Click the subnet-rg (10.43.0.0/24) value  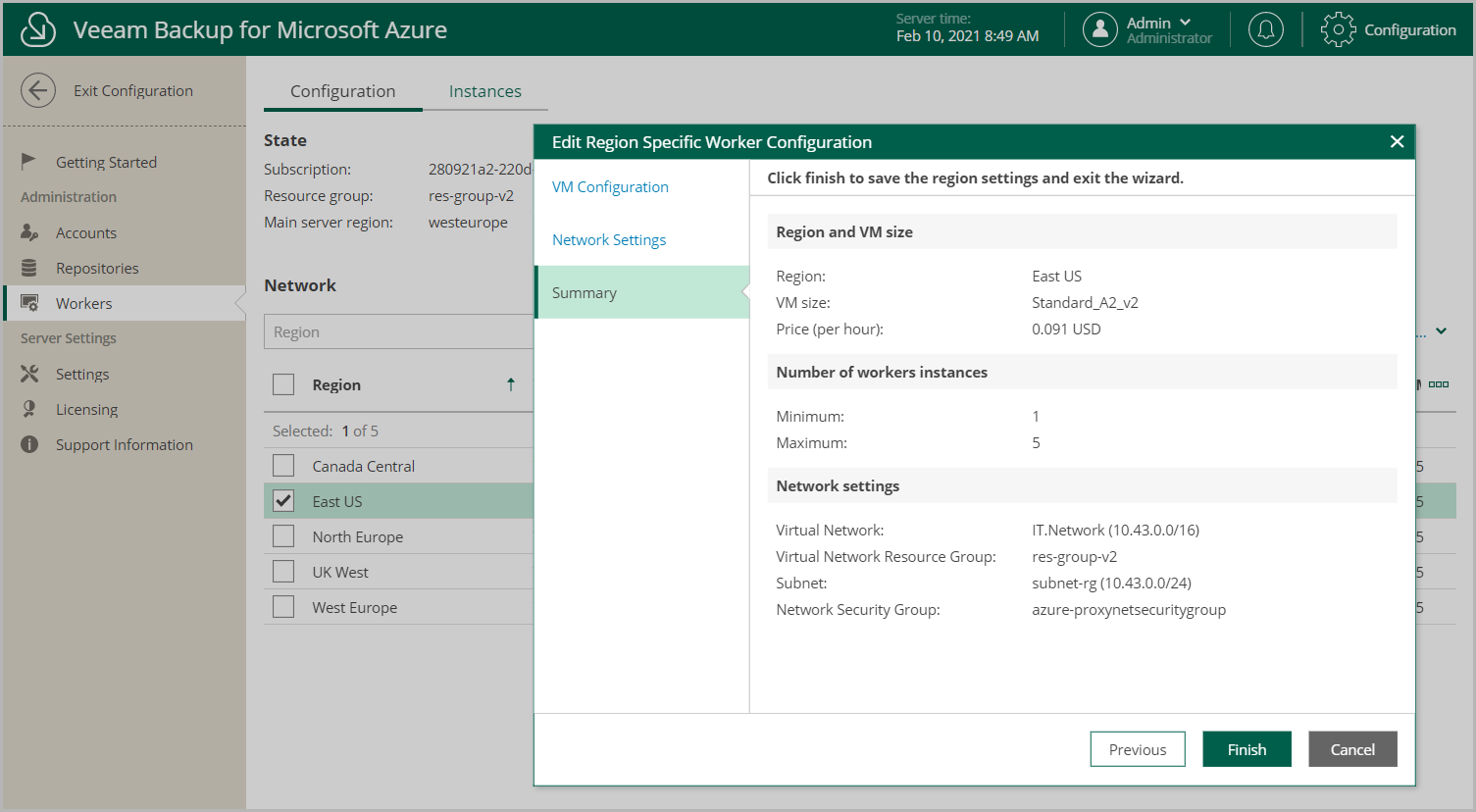(1111, 583)
